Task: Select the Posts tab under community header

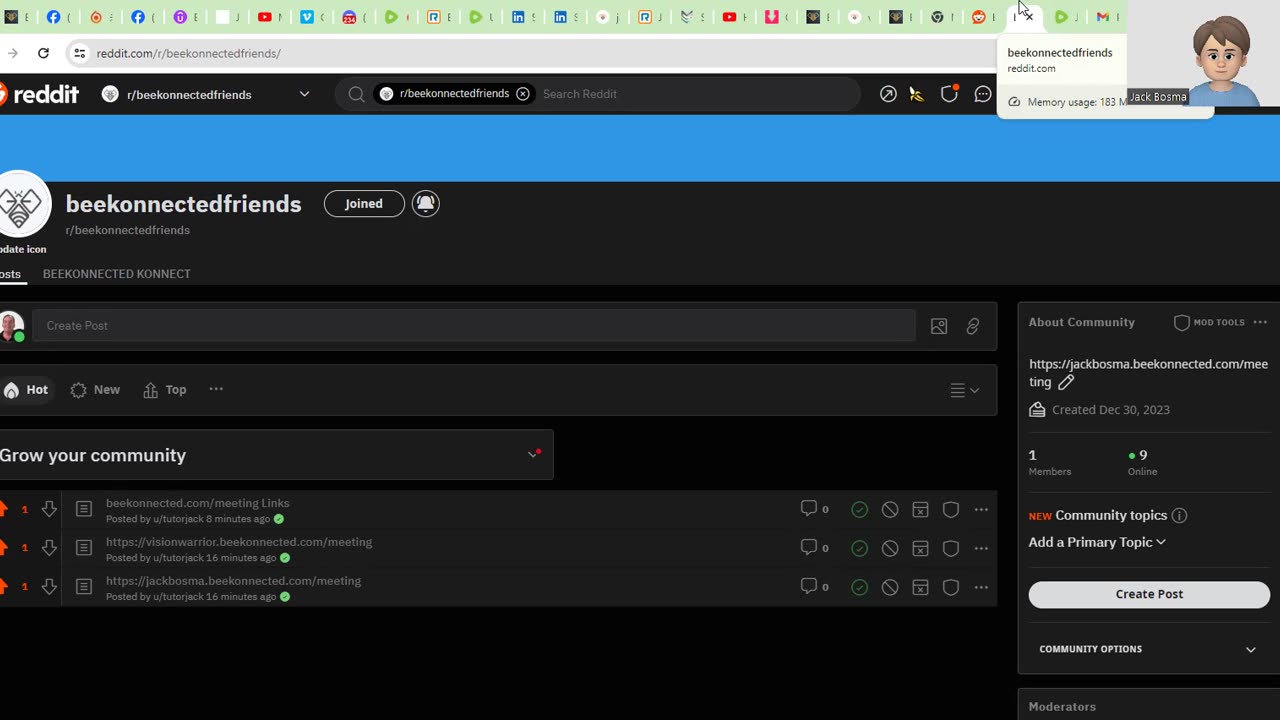Action: pyautogui.click(x=10, y=274)
